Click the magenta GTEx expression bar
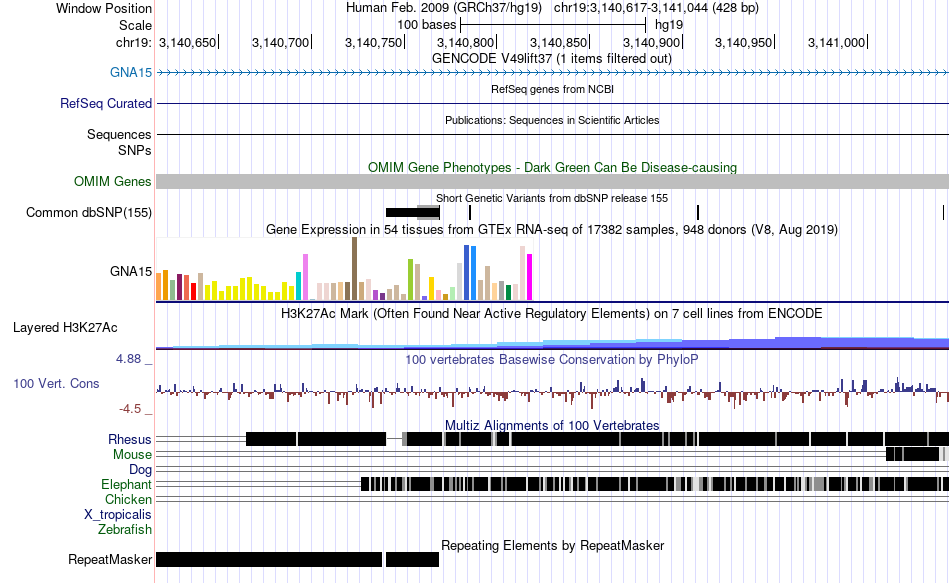The width and height of the screenshot is (950, 583). [530, 277]
